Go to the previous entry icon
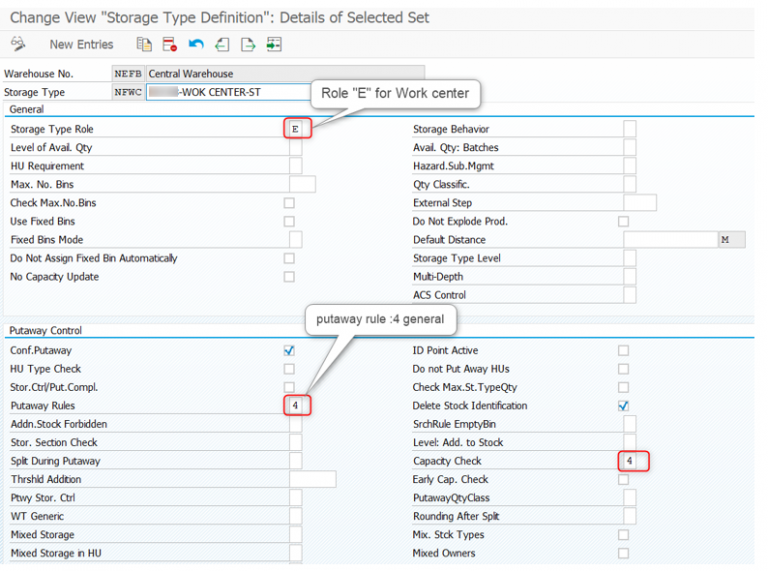Viewport: 768px width, 571px height. pyautogui.click(x=222, y=44)
